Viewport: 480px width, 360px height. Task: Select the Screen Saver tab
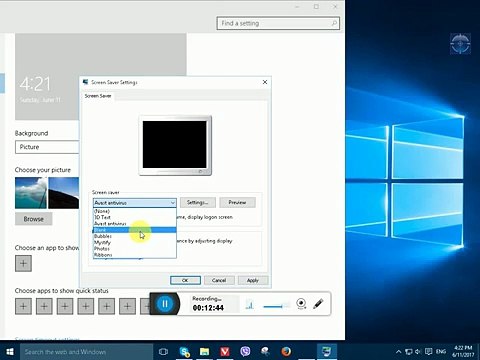98,96
